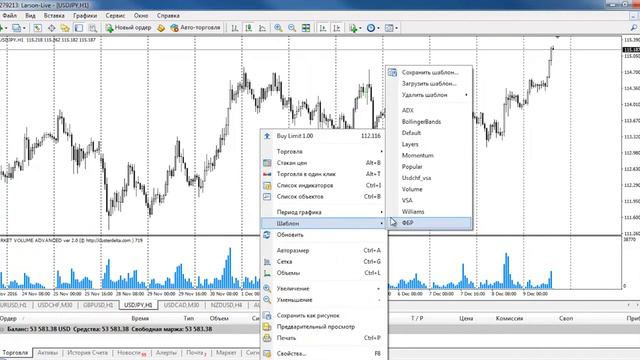Open dropdown arrow next to templates icon
The height and width of the screenshot is (360, 640).
[x=396, y=28]
